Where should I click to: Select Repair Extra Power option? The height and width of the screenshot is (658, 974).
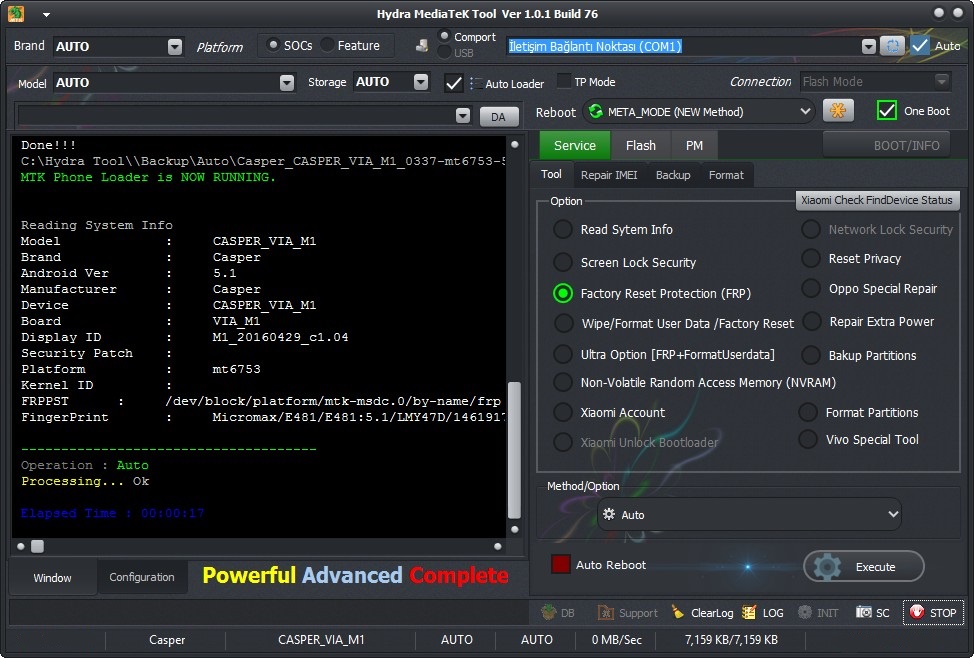(x=812, y=321)
